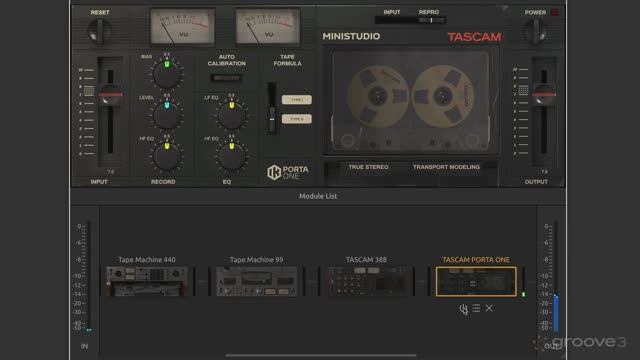Click the red POWER indicator light

pos(554,12)
